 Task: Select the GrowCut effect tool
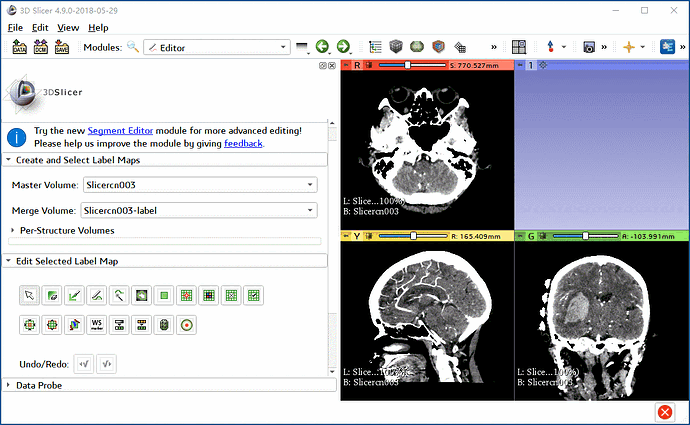point(74,325)
